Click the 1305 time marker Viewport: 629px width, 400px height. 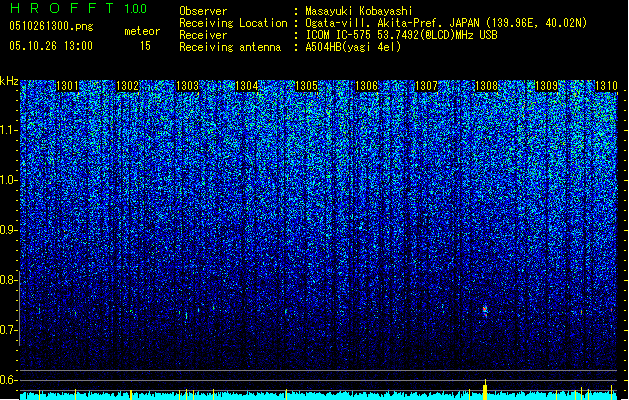coord(306,86)
